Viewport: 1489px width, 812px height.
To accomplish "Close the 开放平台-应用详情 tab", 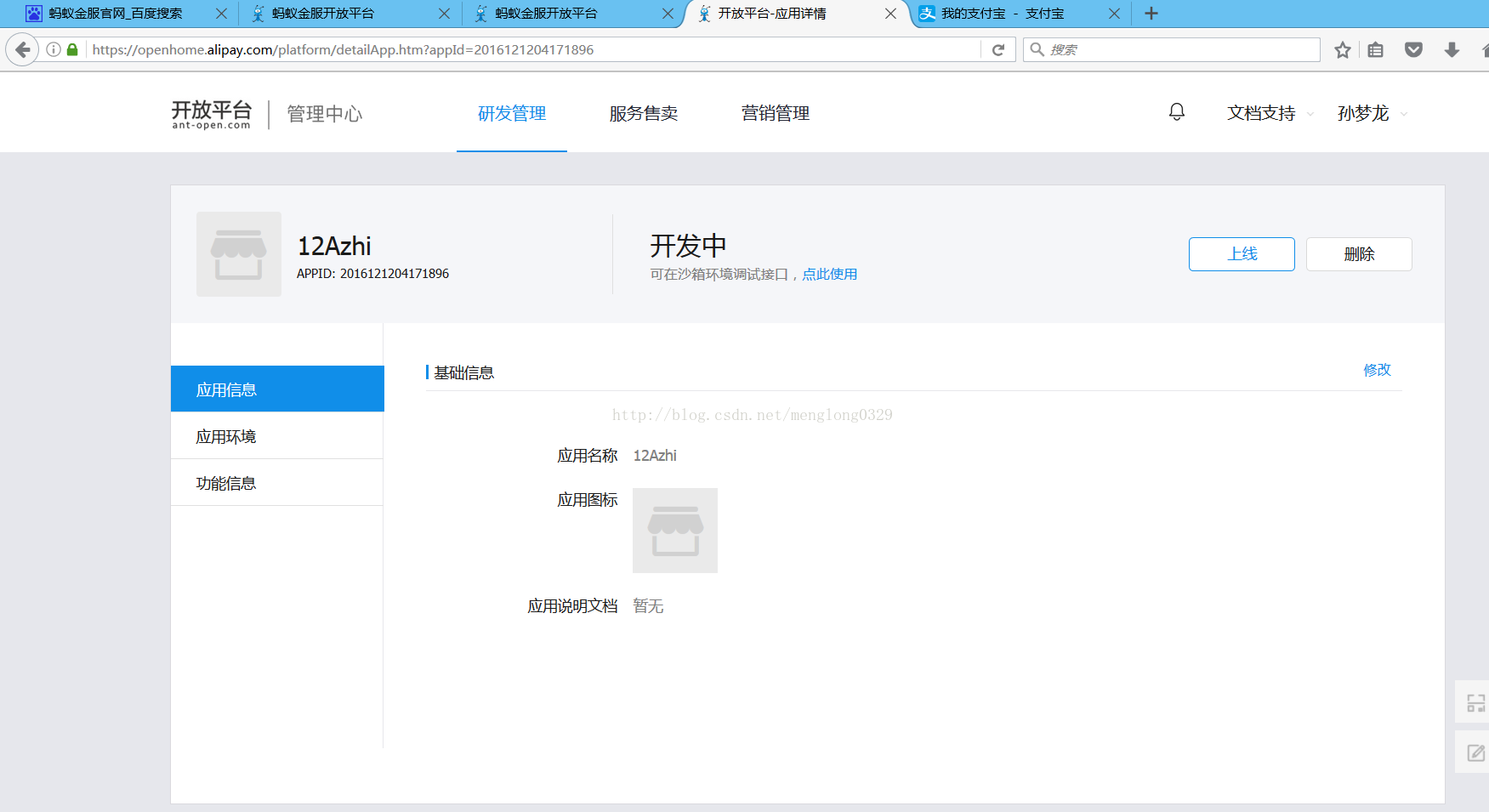I will point(890,14).
